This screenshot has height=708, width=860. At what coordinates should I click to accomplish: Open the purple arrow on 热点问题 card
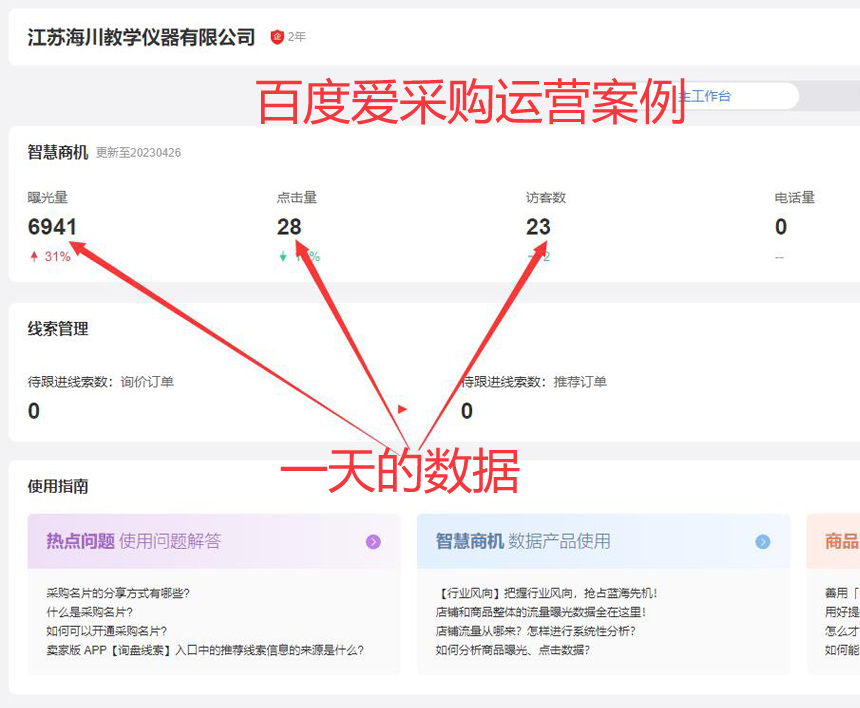click(373, 542)
